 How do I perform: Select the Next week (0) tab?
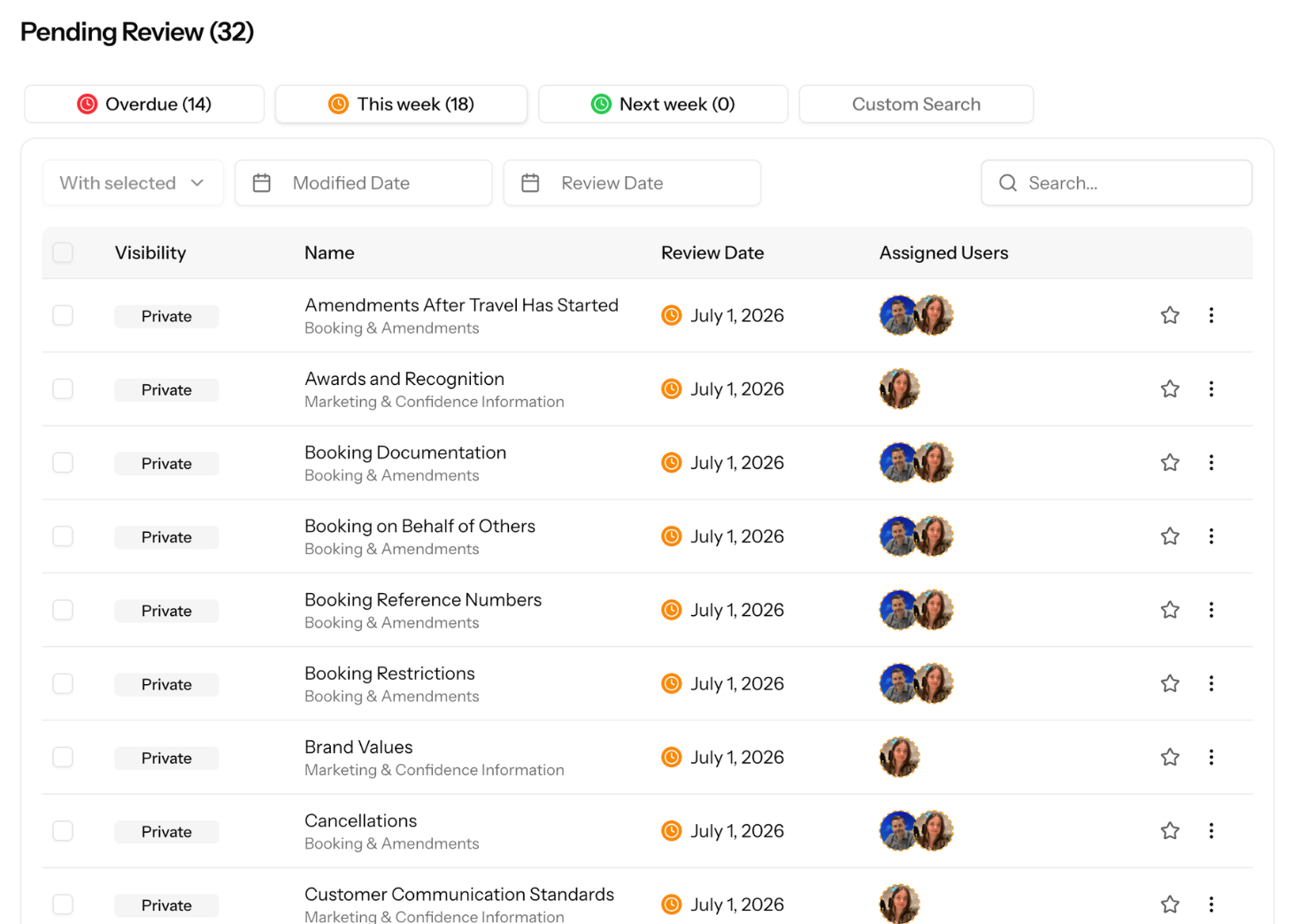click(x=663, y=104)
